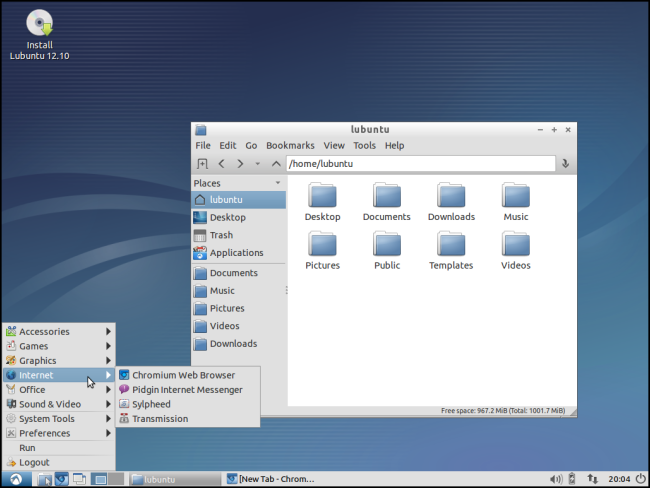Expand the Games submenu
Viewport: 650px width, 488px height.
tap(59, 346)
